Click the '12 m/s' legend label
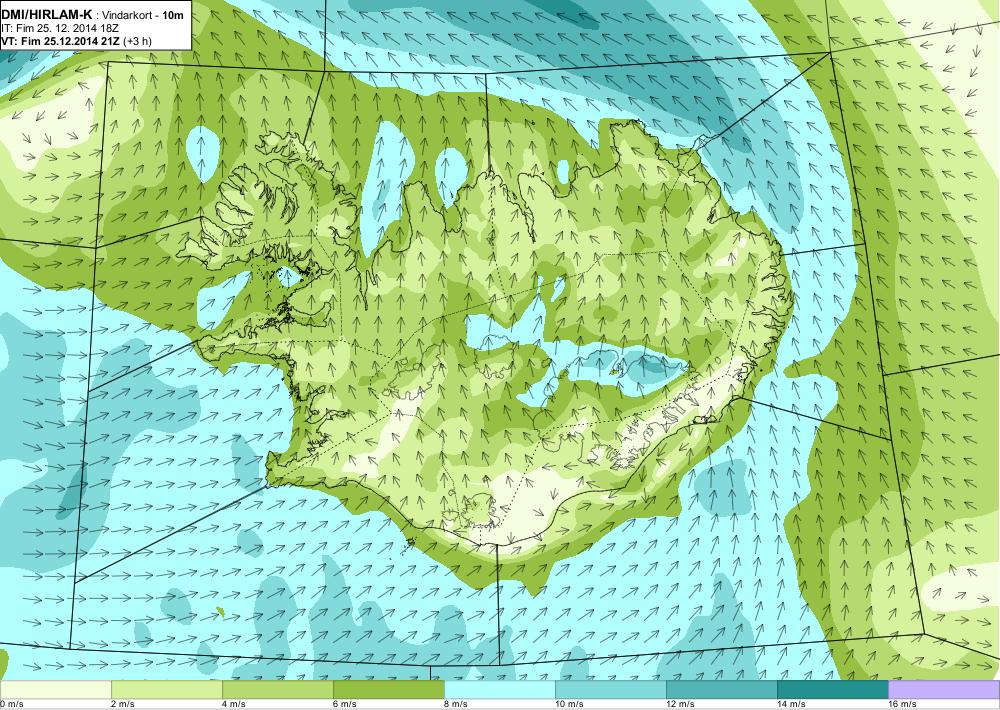This screenshot has height=710, width=1000. [x=680, y=704]
